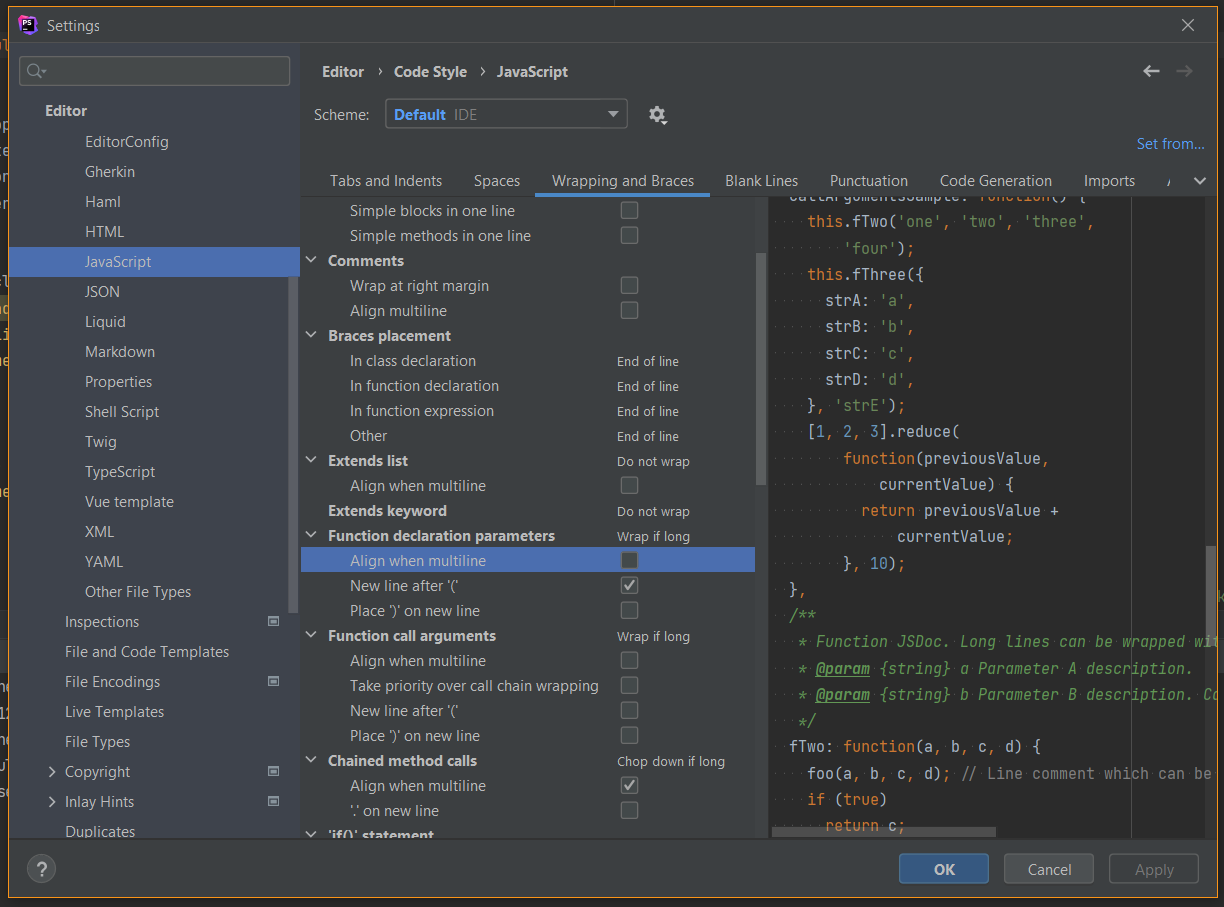
Task: Click the Set from... link
Action: pyautogui.click(x=1170, y=144)
